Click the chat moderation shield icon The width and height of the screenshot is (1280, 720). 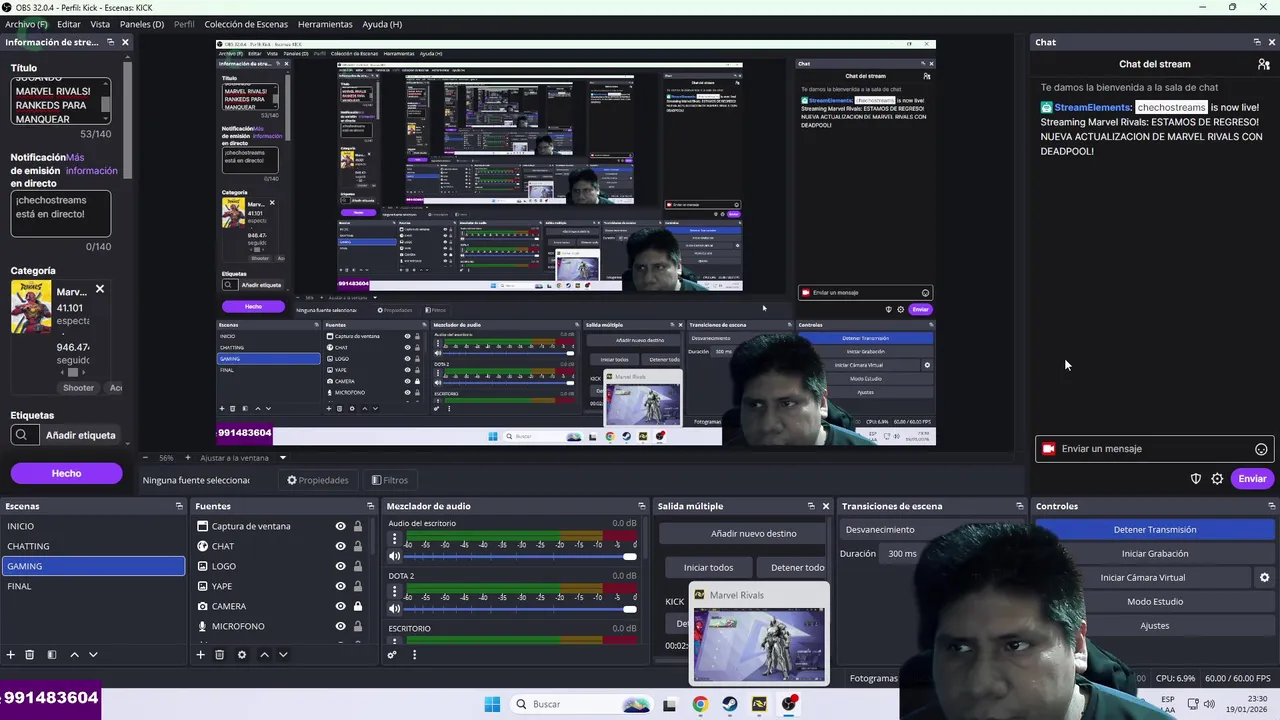(1195, 478)
